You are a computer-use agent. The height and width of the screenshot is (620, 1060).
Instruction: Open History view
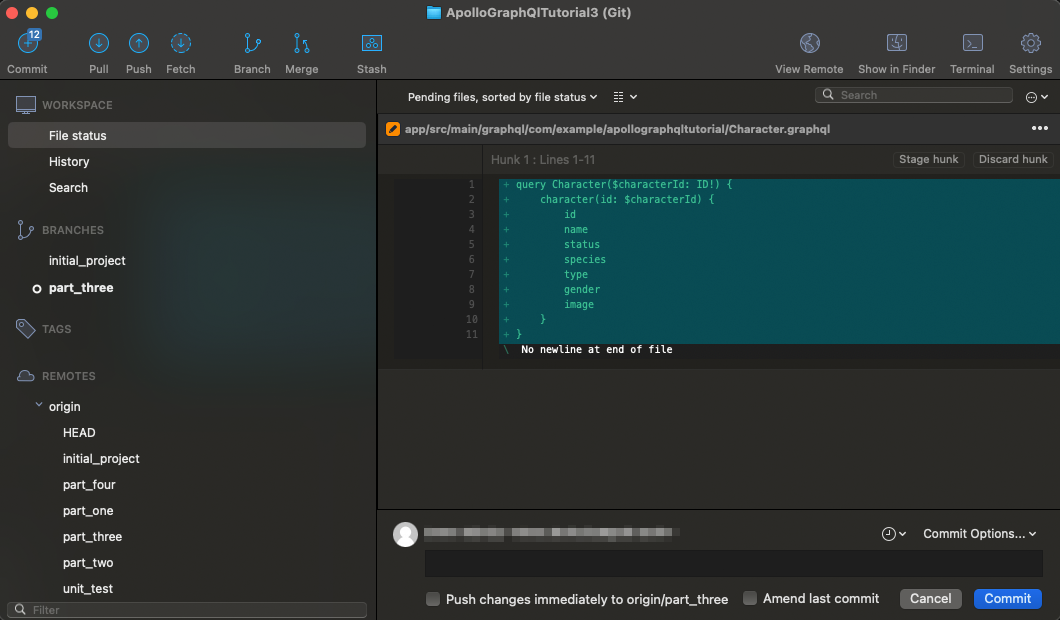69,162
